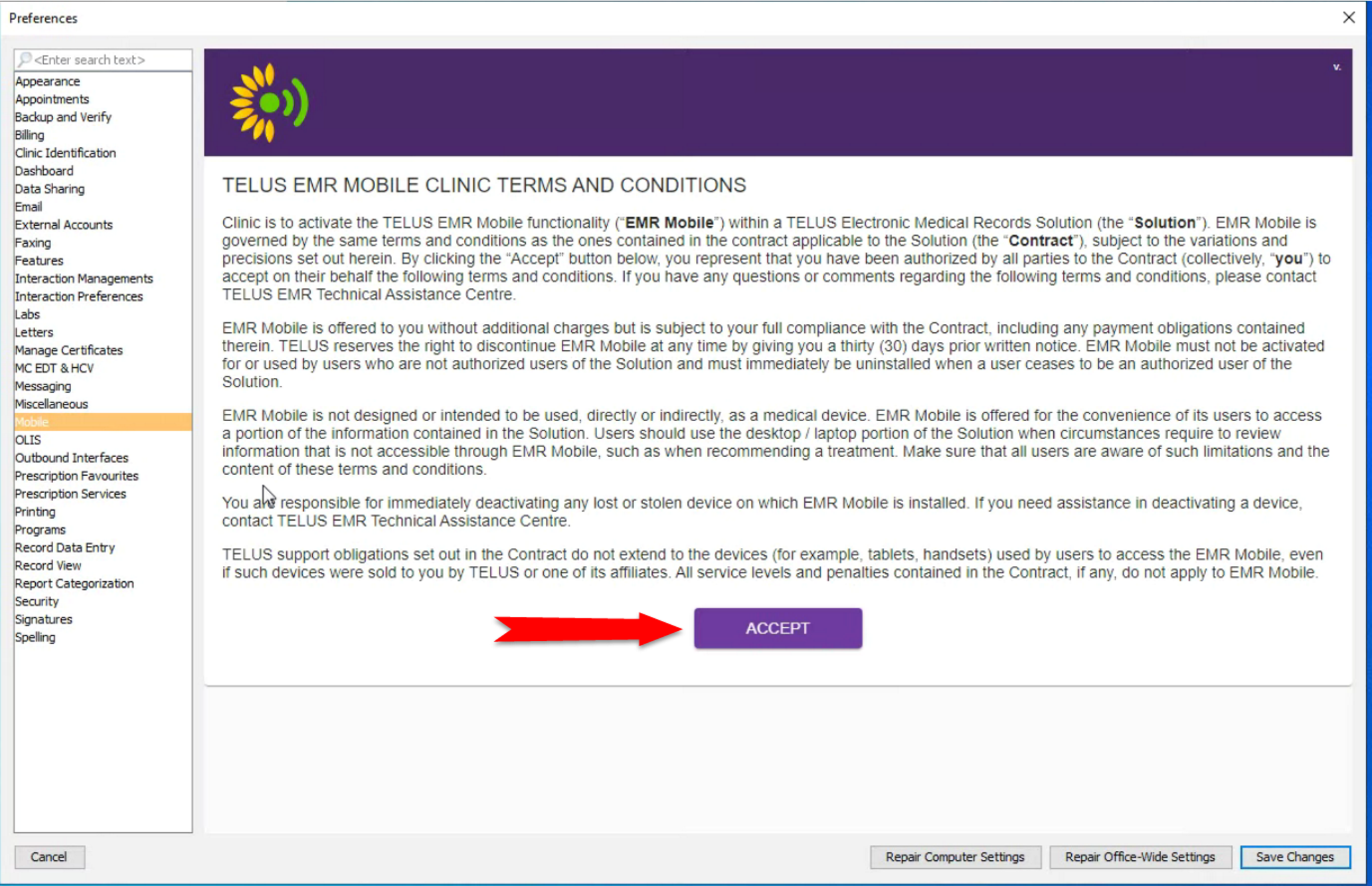Image resolution: width=1372 pixels, height=886 pixels.
Task: Click Repair Computer Settings
Action: [954, 857]
